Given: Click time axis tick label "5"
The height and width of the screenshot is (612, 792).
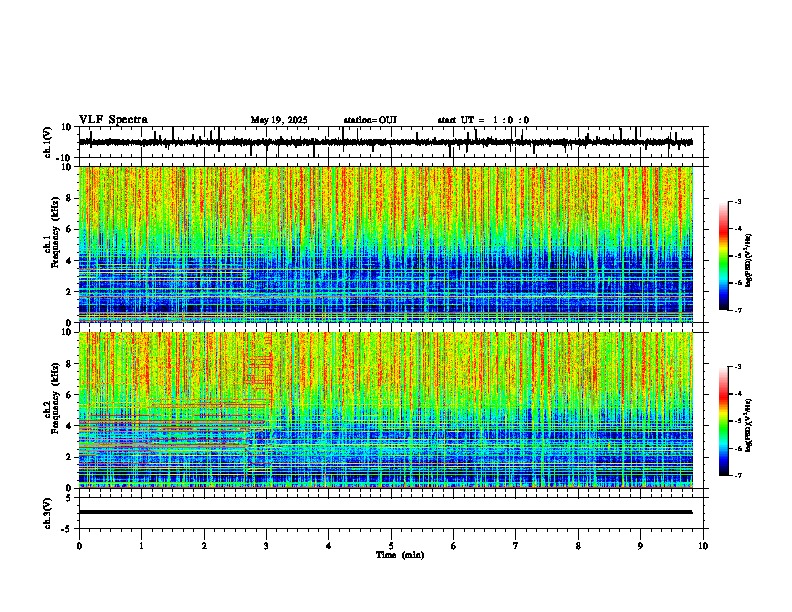Looking at the screenshot, I should (391, 546).
